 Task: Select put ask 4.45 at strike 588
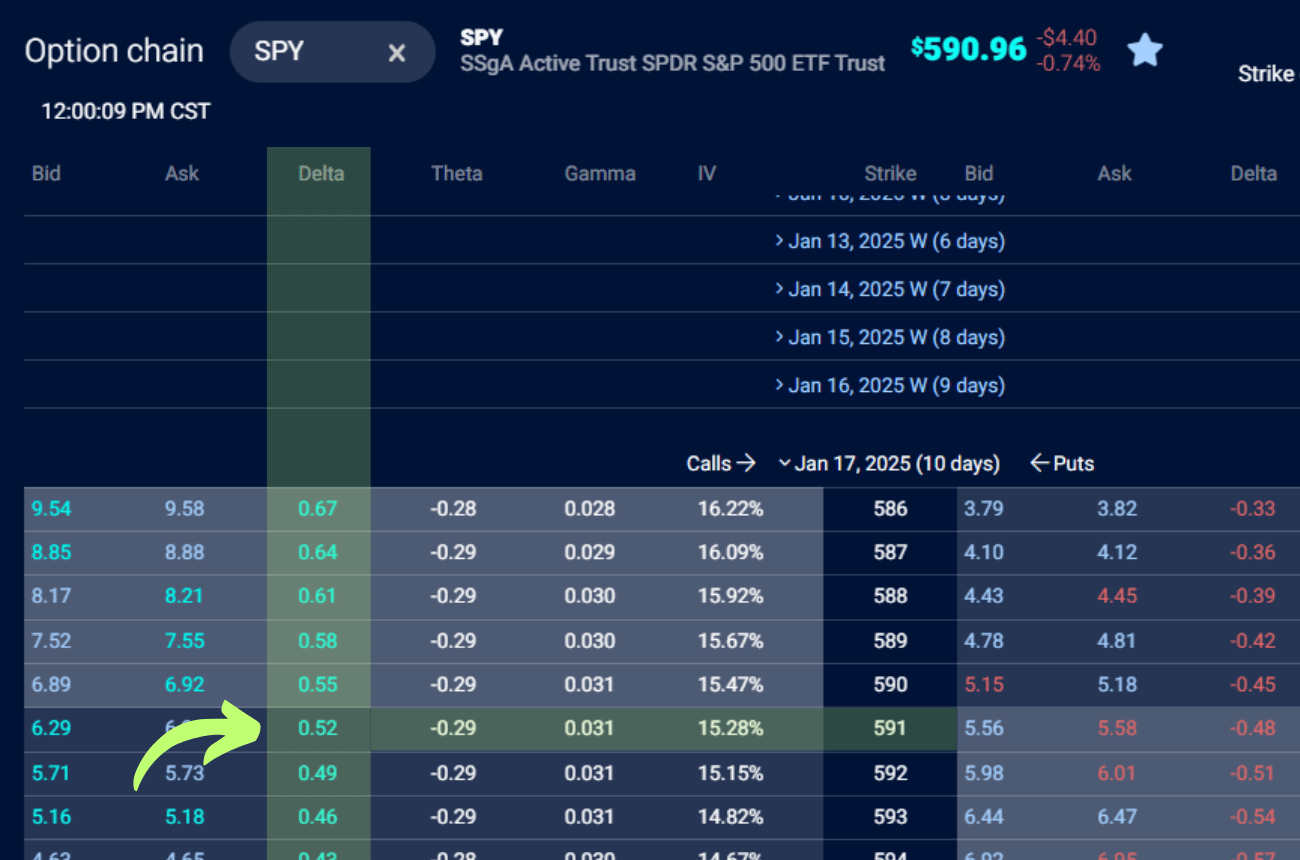point(1117,596)
